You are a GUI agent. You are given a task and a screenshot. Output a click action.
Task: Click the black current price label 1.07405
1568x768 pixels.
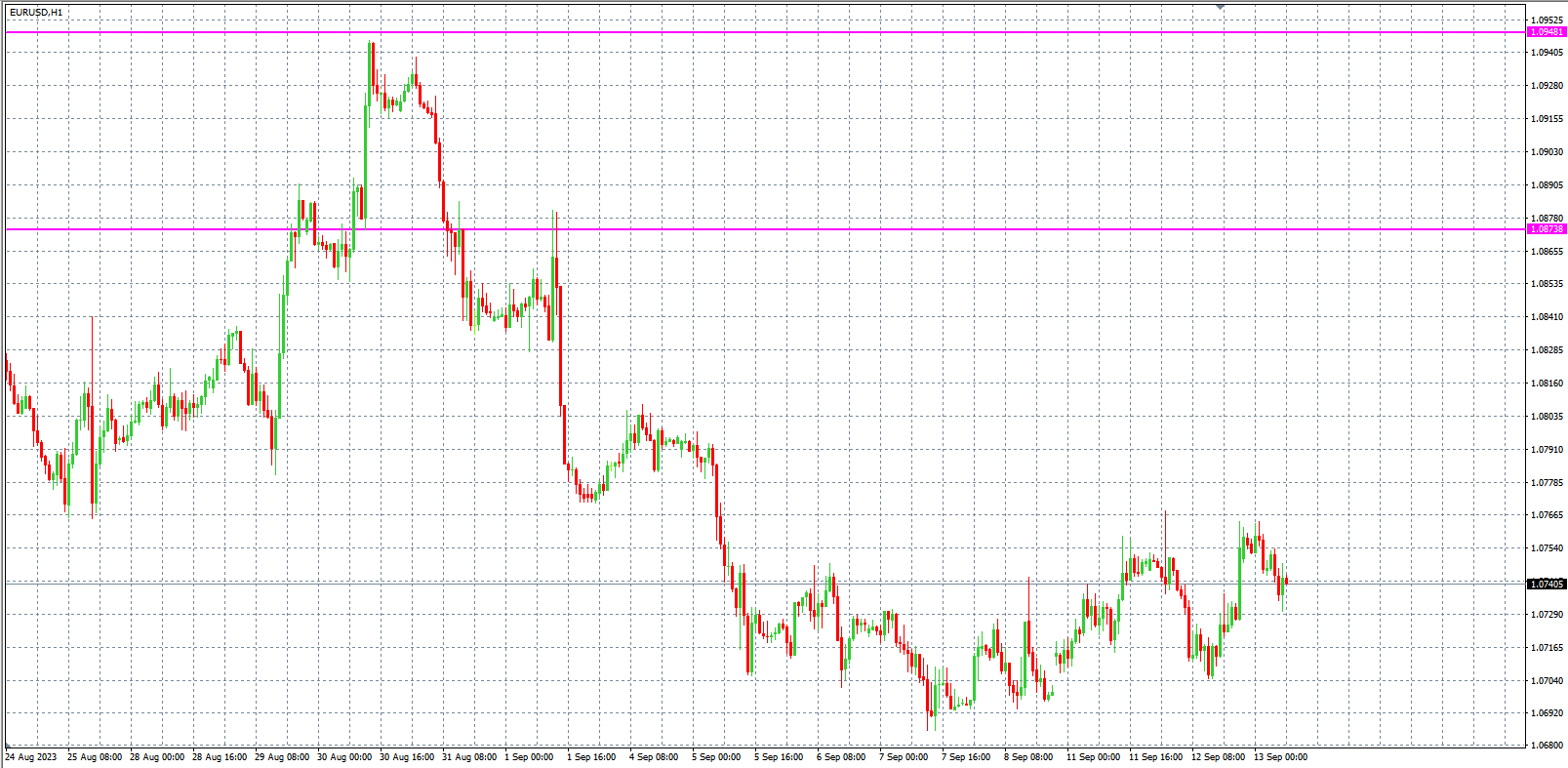click(1546, 584)
